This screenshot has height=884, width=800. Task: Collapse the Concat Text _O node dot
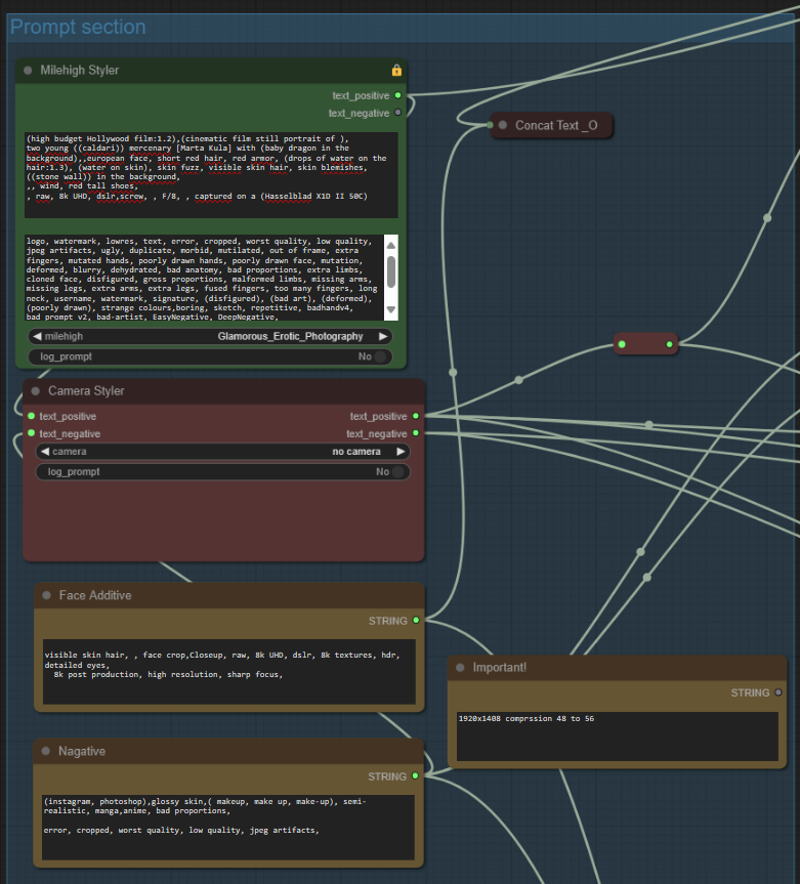point(502,126)
